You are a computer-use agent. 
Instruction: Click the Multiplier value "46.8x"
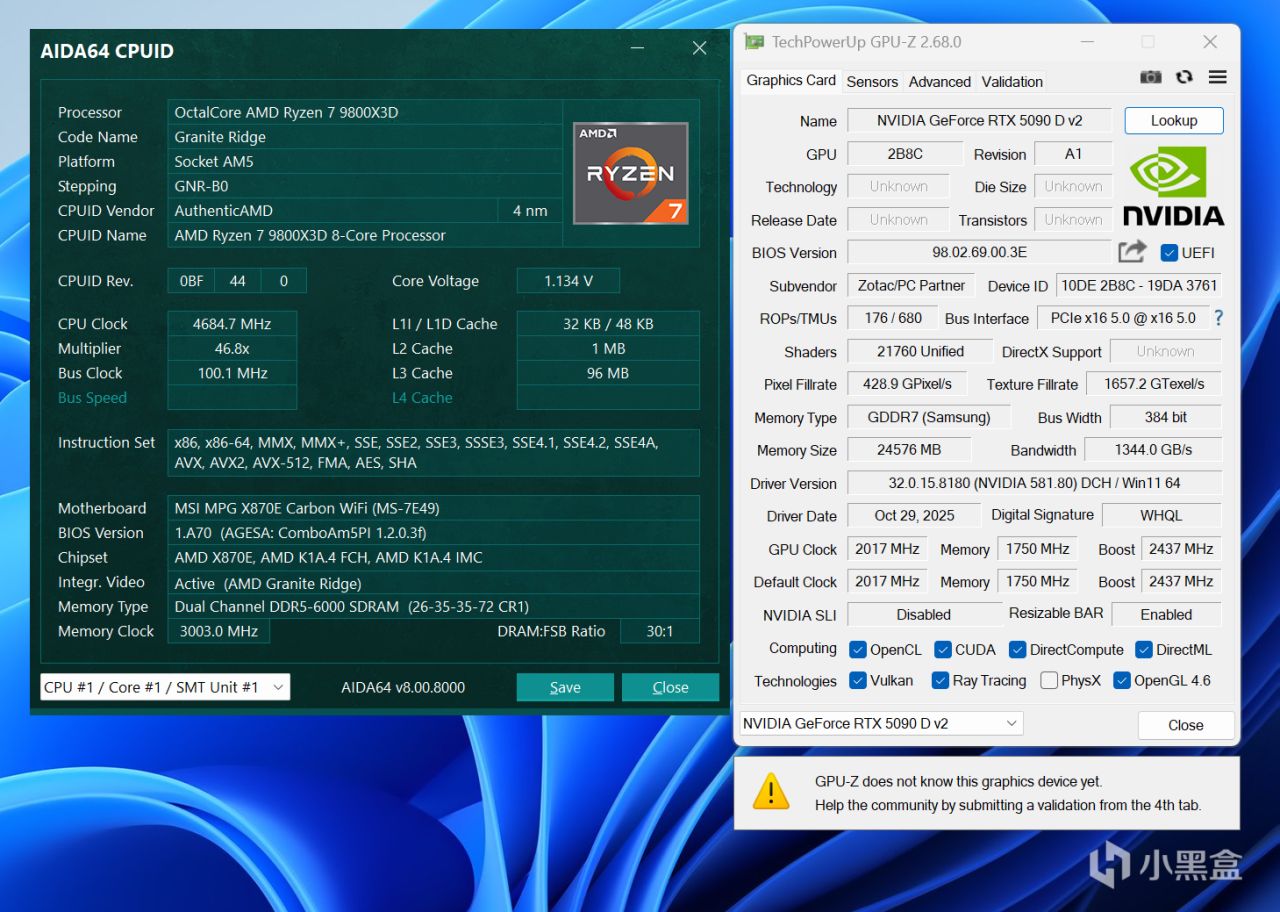[232, 349]
